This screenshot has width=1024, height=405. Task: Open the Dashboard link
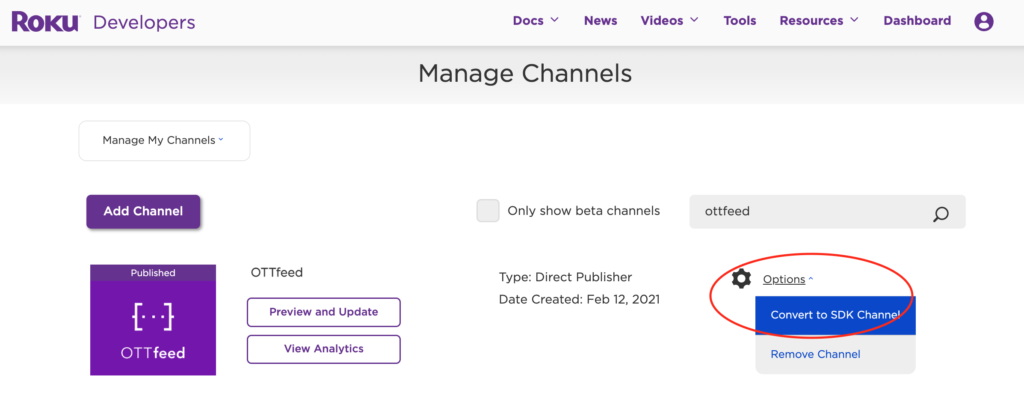point(917,21)
